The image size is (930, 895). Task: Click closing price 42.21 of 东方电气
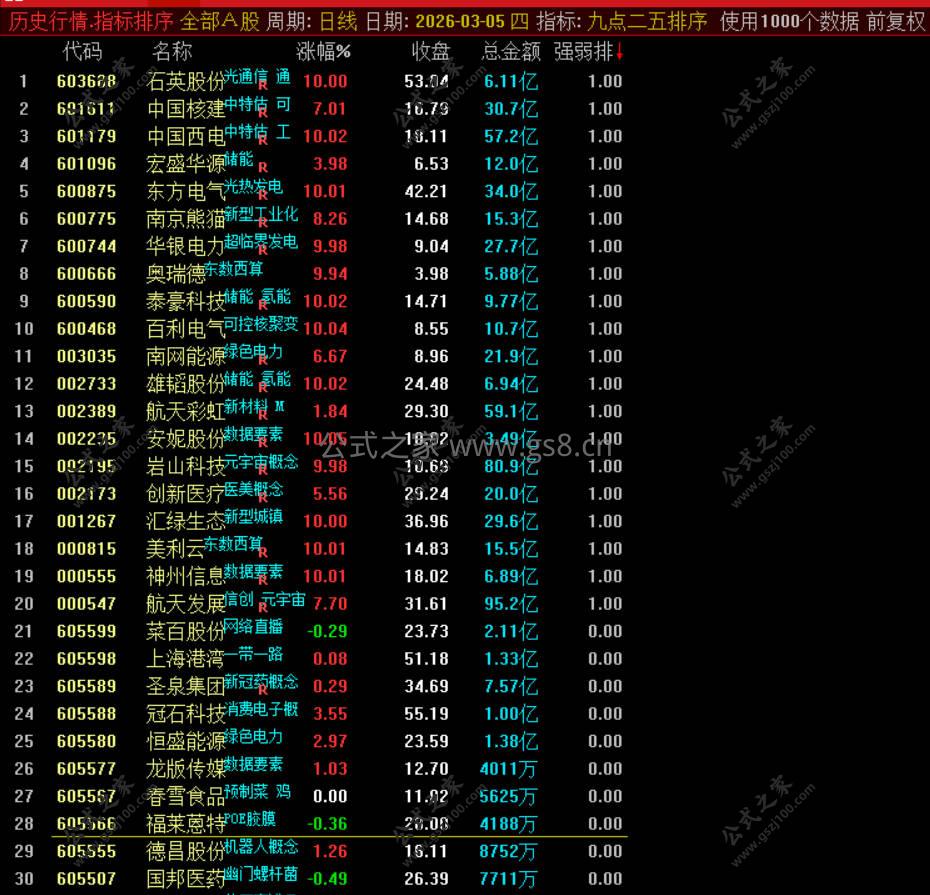(426, 192)
